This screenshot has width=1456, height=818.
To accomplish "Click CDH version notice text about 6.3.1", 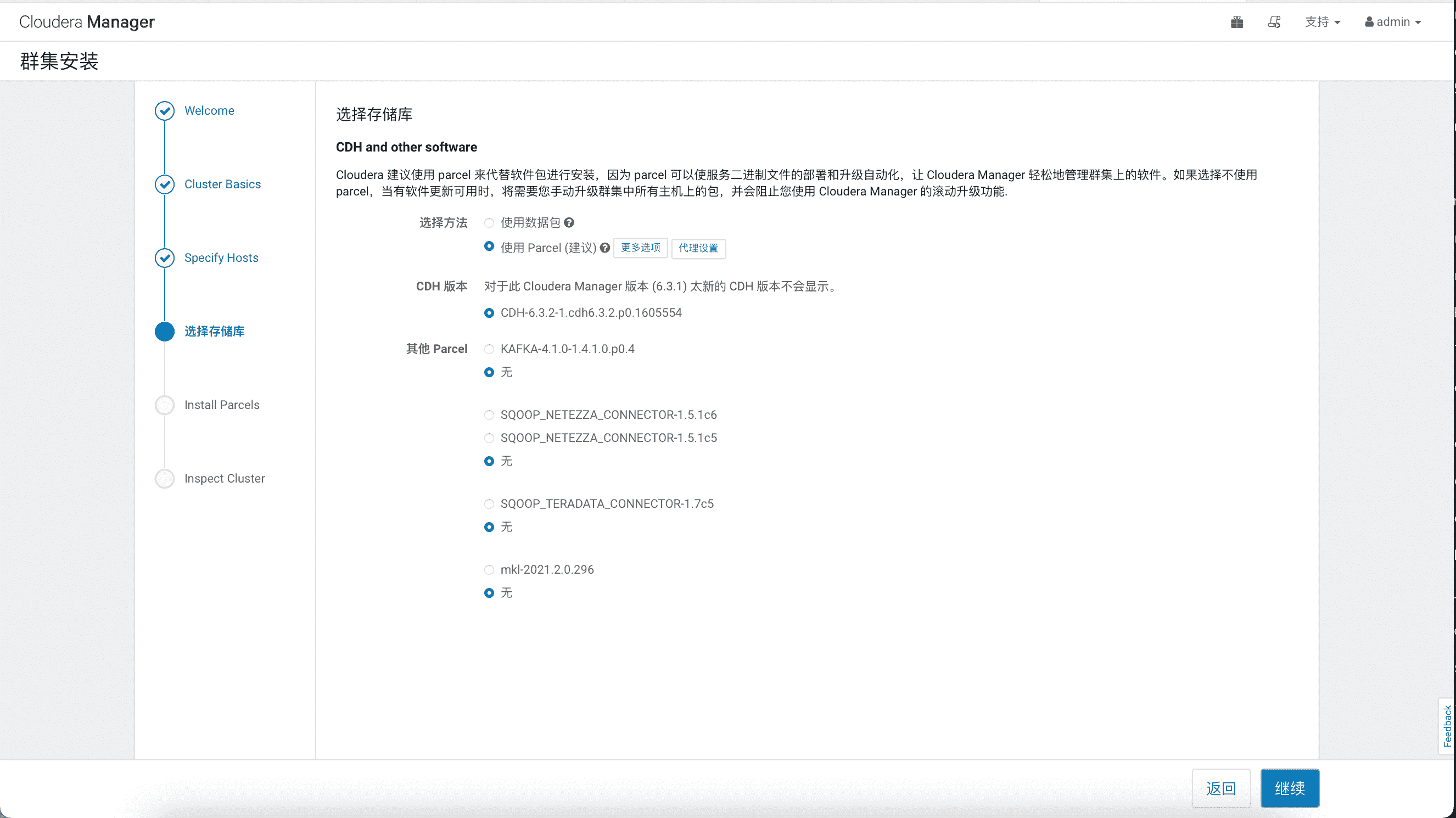I will 662,287.
